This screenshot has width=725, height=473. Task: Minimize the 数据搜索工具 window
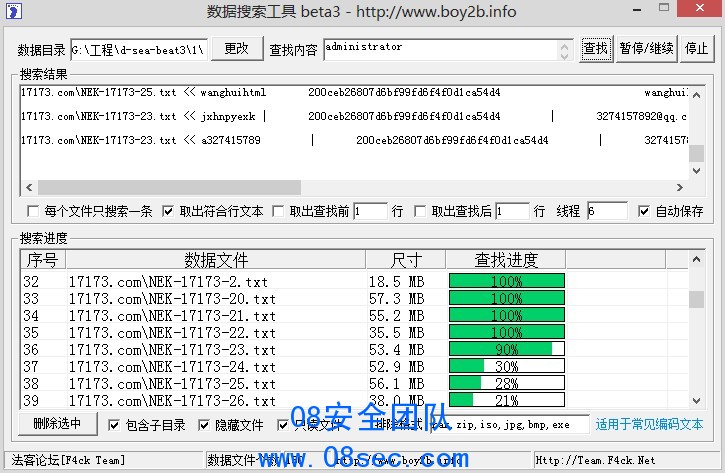click(637, 9)
